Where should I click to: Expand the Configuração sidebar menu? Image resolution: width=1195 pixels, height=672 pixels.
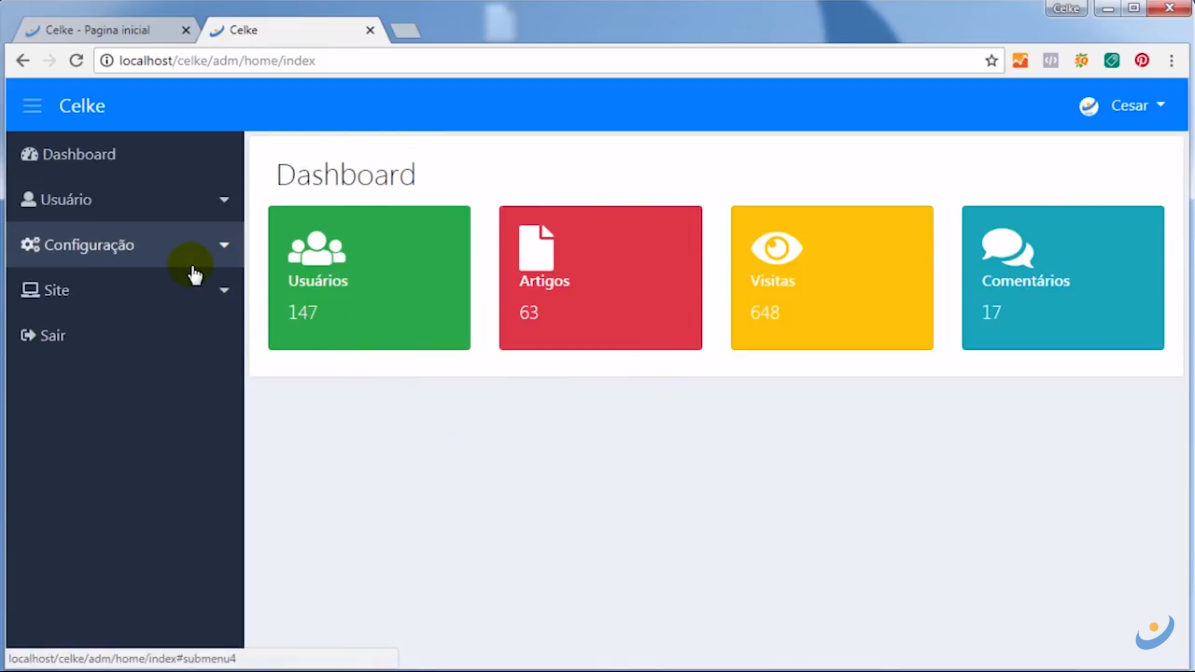pos(90,245)
